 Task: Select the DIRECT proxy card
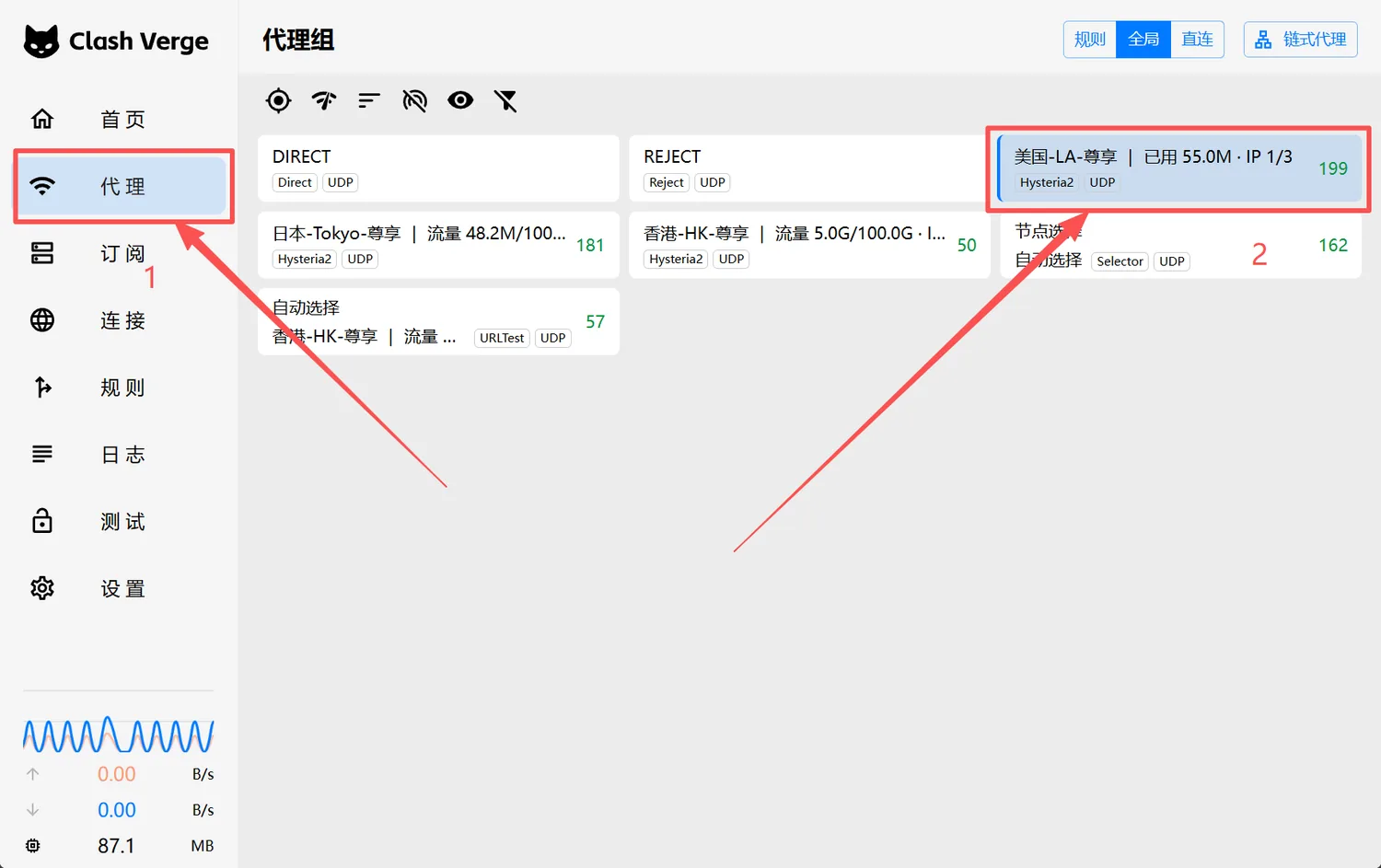coord(438,168)
